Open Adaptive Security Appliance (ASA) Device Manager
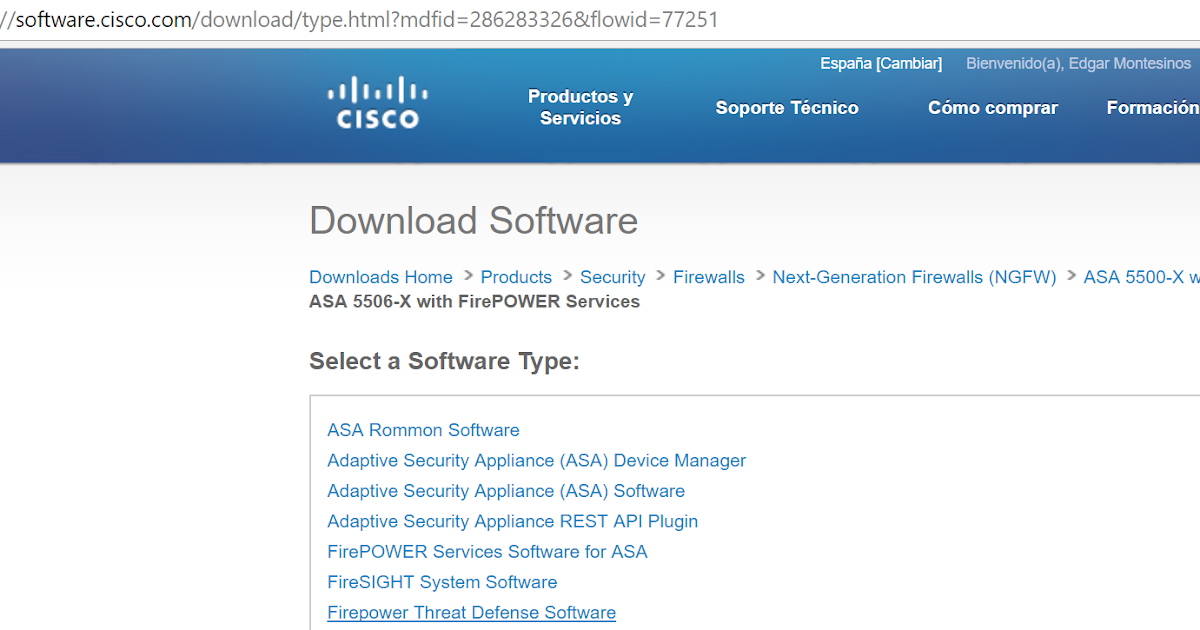The width and height of the screenshot is (1200, 630). [x=536, y=461]
